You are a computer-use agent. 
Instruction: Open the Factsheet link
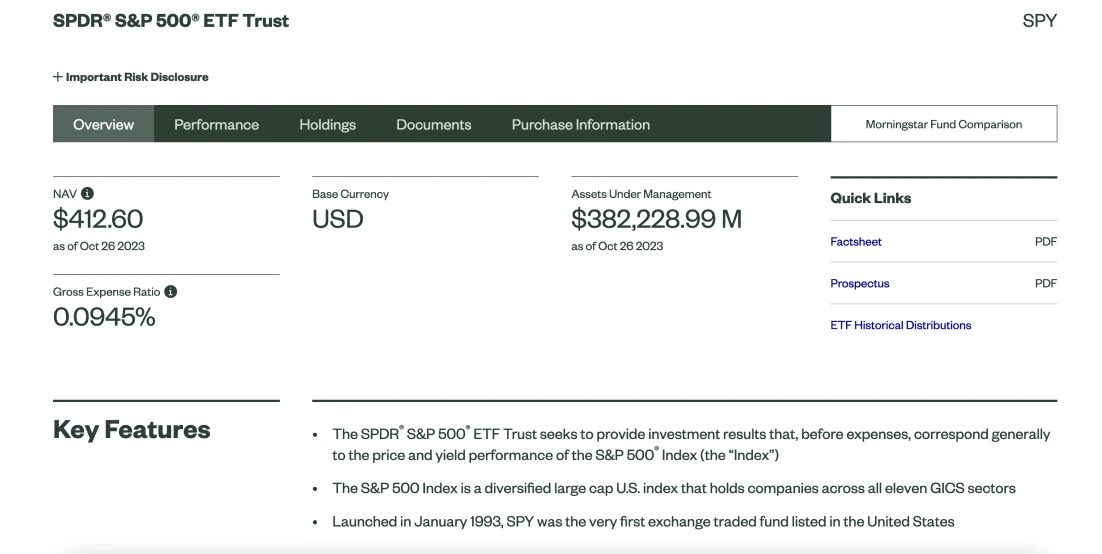click(x=856, y=242)
